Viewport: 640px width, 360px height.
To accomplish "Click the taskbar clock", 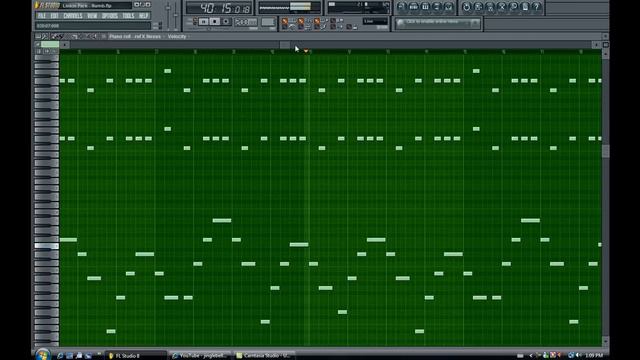I will click(594, 356).
